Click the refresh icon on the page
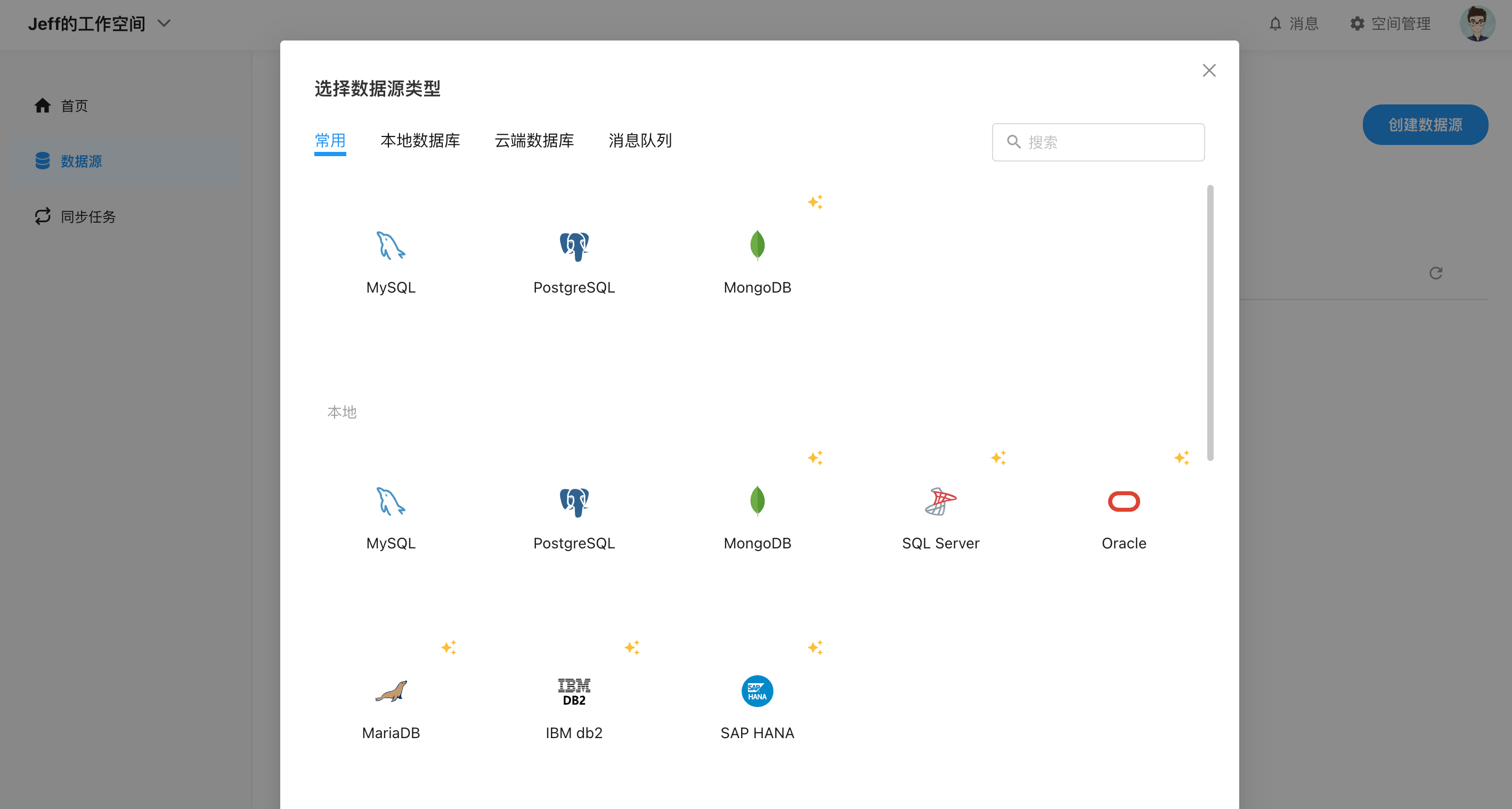The image size is (1512, 809). click(x=1435, y=273)
